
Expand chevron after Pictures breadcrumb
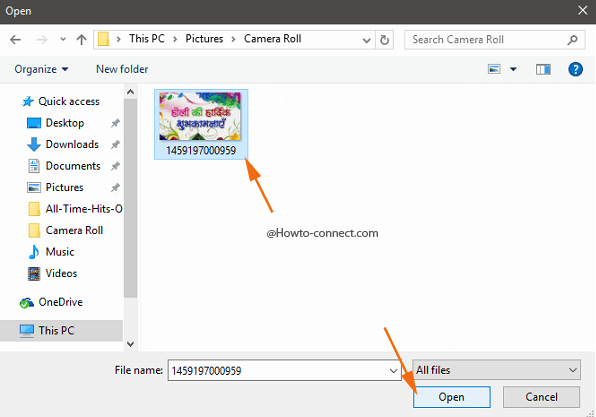[233, 40]
